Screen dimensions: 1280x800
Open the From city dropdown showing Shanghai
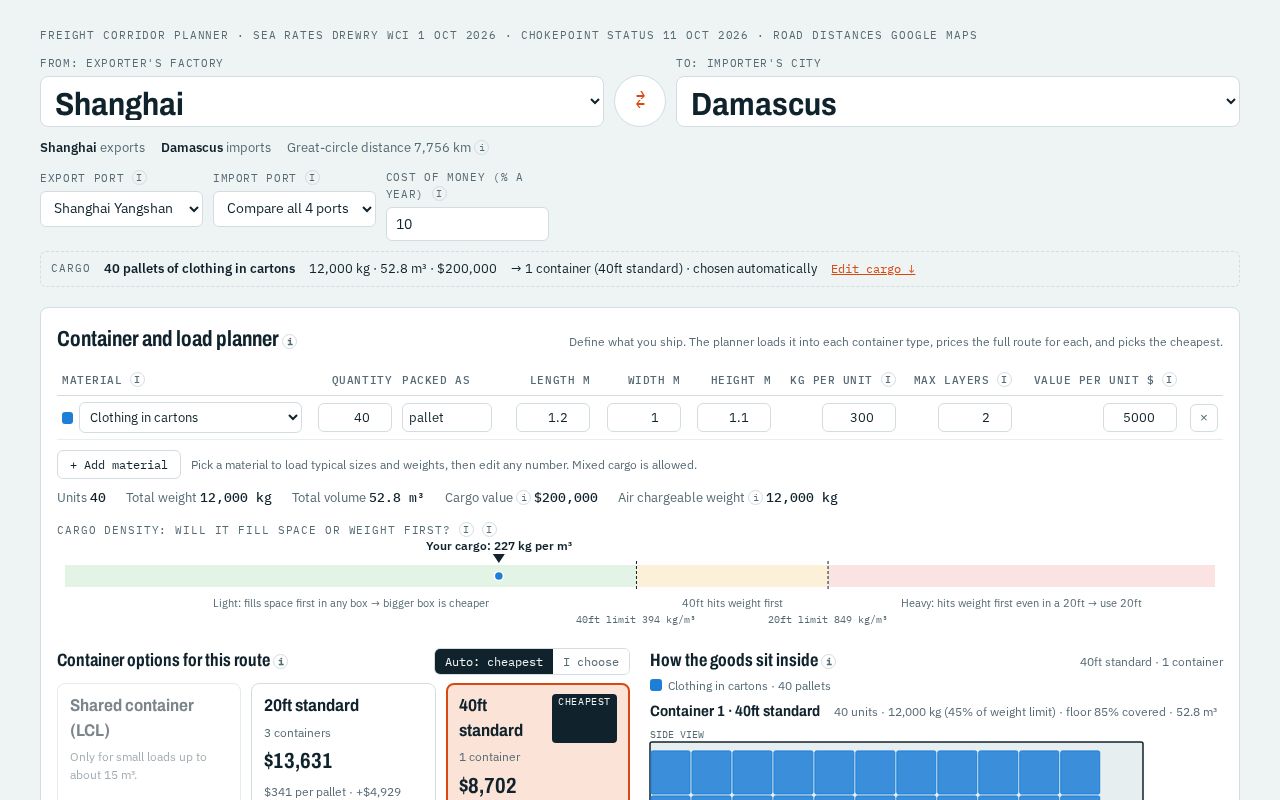(322, 102)
